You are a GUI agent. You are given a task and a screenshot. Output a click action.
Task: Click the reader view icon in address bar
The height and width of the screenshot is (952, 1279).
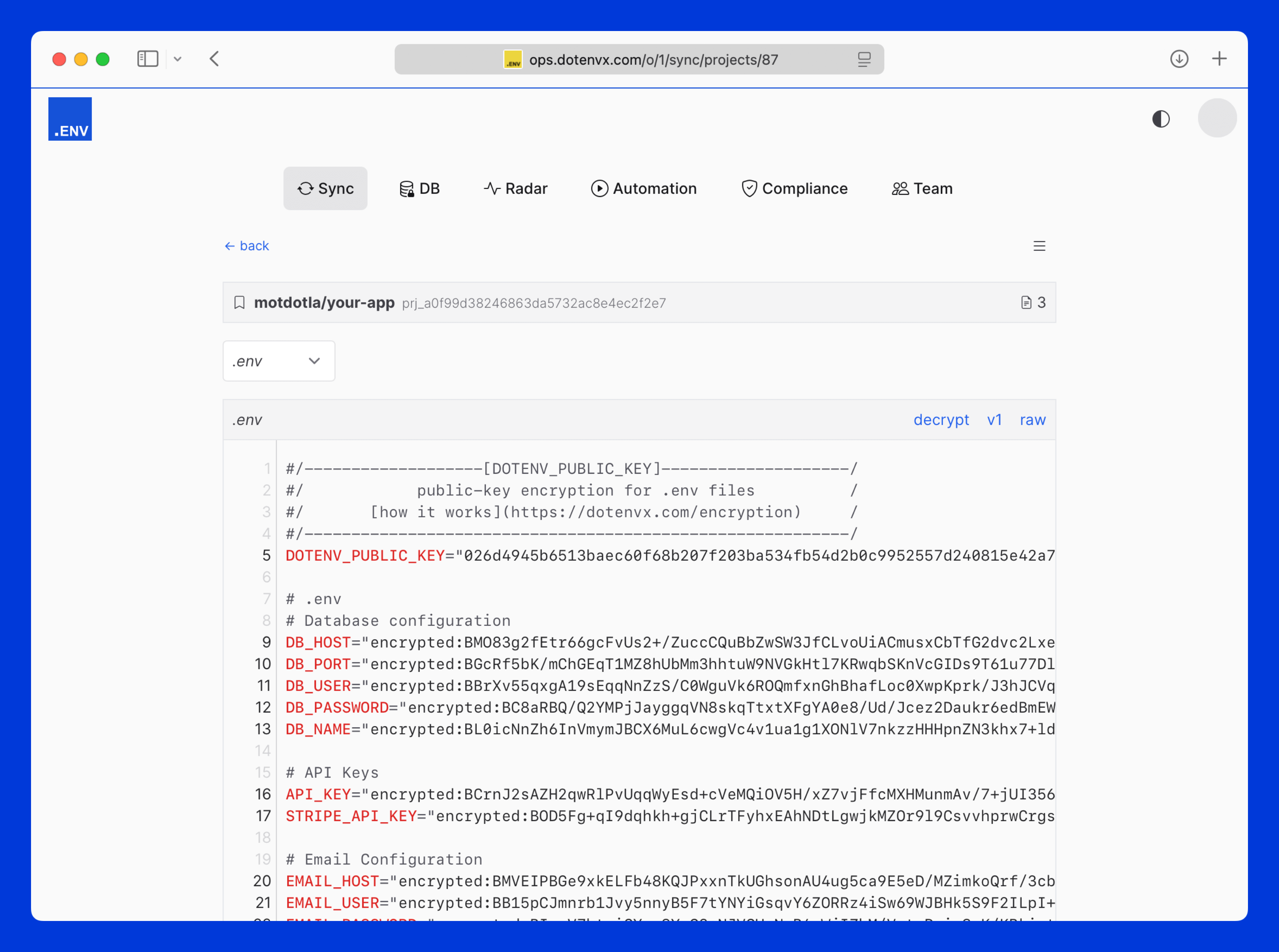click(863, 59)
